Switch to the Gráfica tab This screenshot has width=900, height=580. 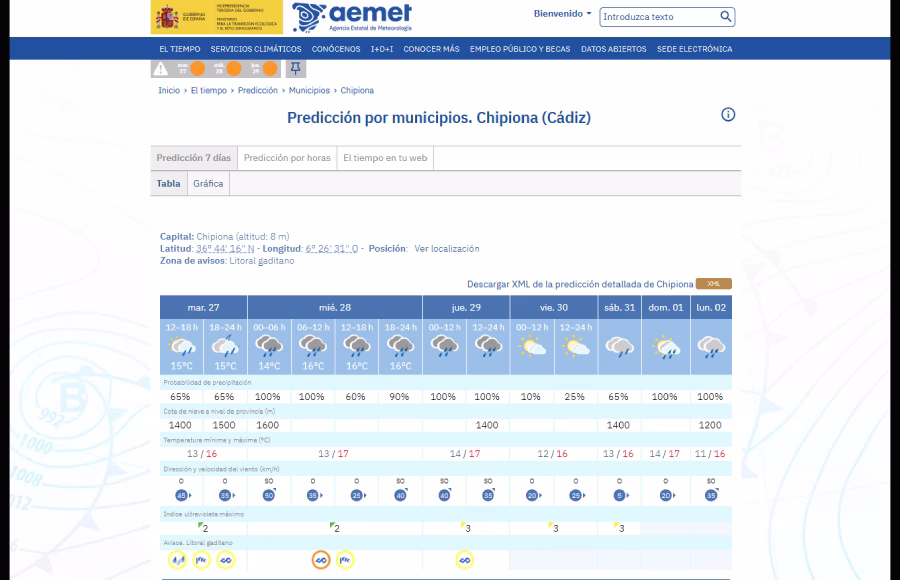pos(208,184)
